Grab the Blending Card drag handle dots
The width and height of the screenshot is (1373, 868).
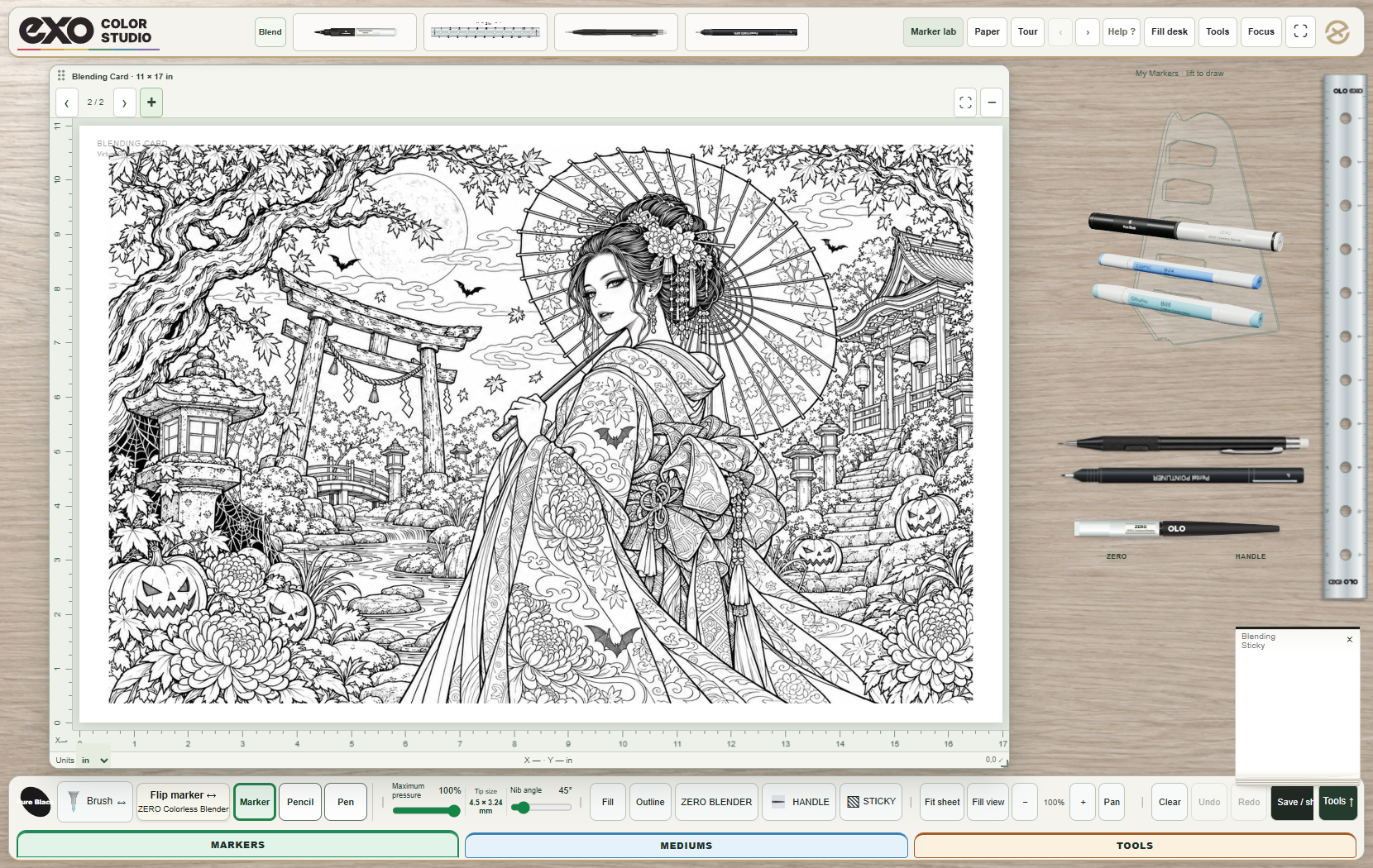[61, 76]
